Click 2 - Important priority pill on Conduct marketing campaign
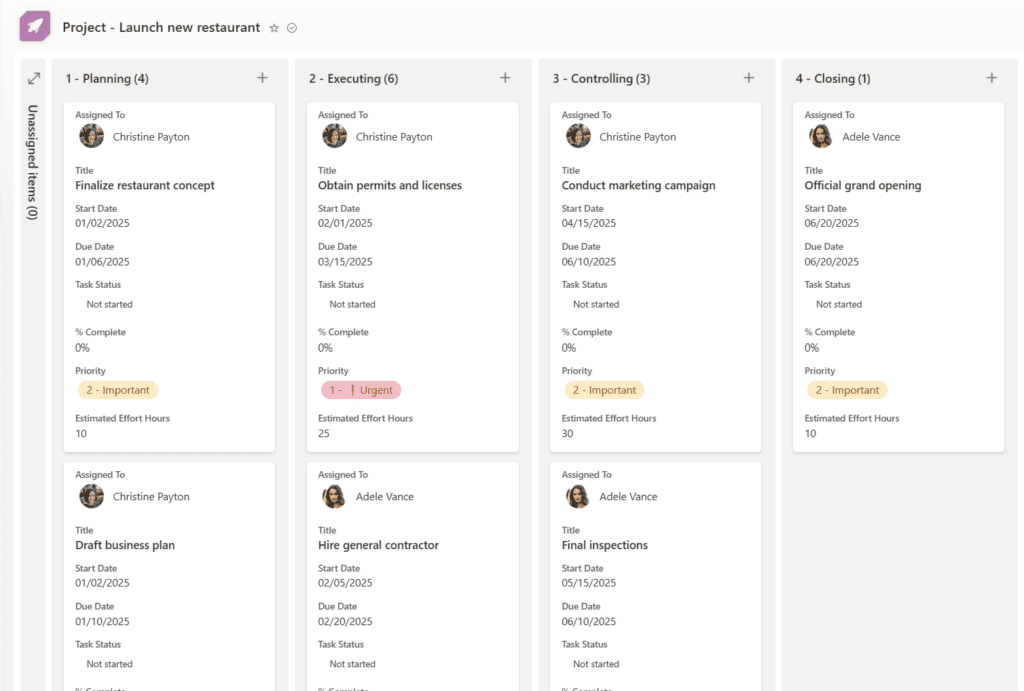 click(x=604, y=390)
